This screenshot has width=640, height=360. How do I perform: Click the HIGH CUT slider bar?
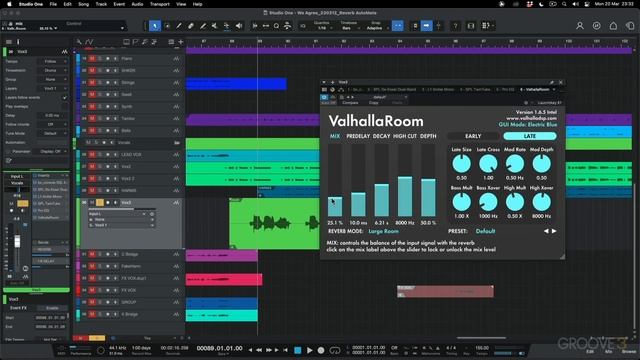tap(405, 180)
